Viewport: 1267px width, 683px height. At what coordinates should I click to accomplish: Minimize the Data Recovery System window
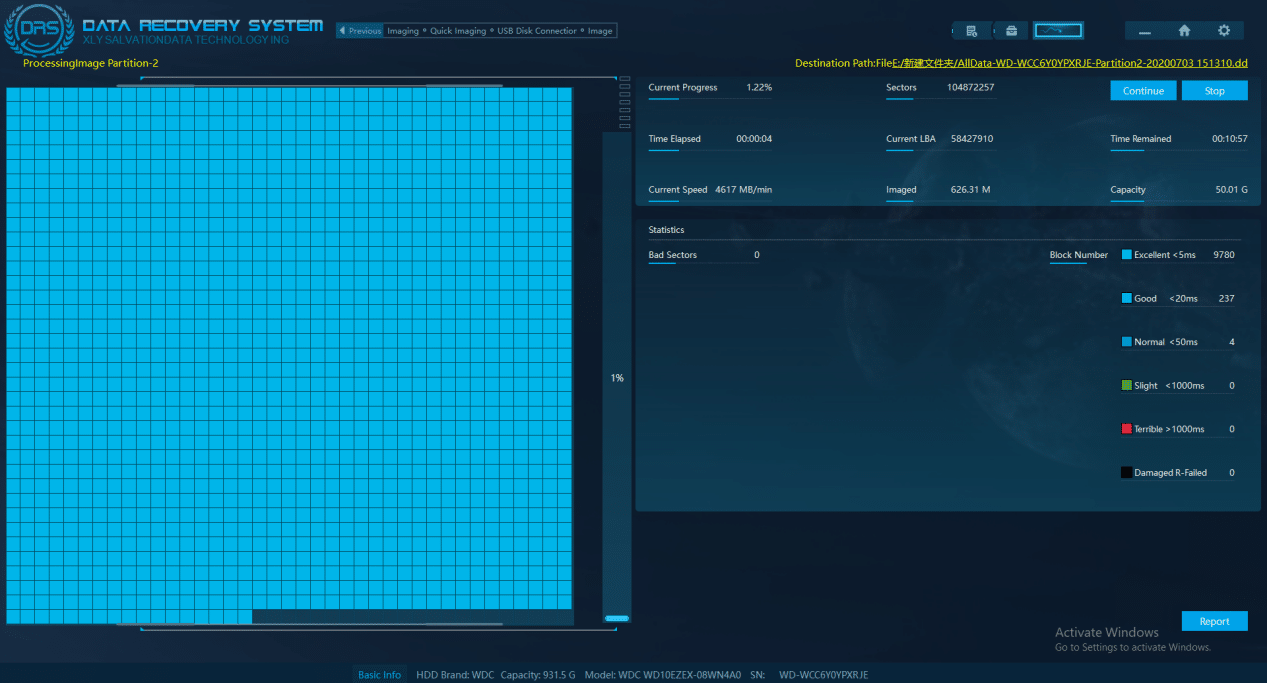click(1144, 31)
